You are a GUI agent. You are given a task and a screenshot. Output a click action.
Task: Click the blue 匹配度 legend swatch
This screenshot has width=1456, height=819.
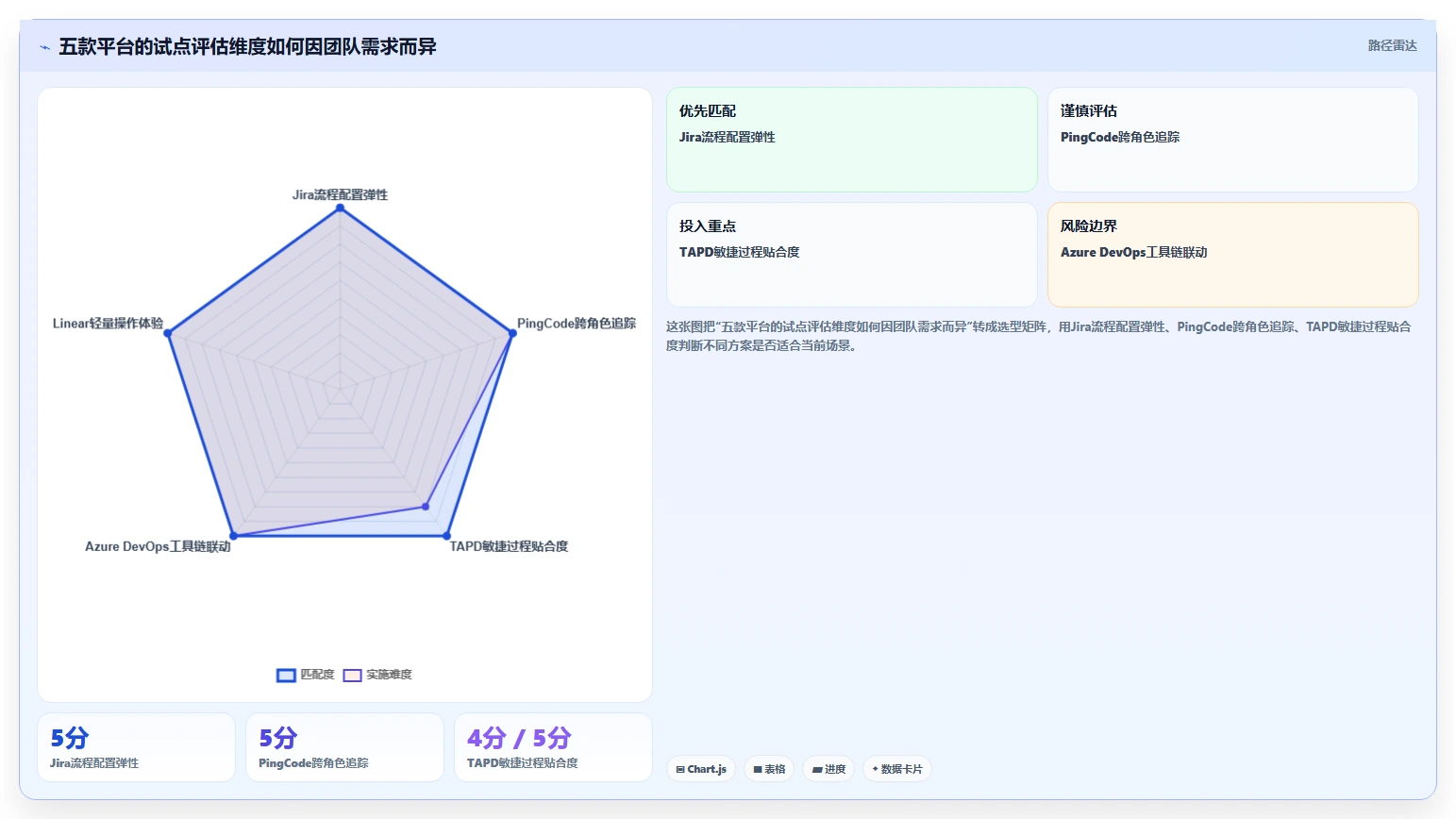(286, 675)
